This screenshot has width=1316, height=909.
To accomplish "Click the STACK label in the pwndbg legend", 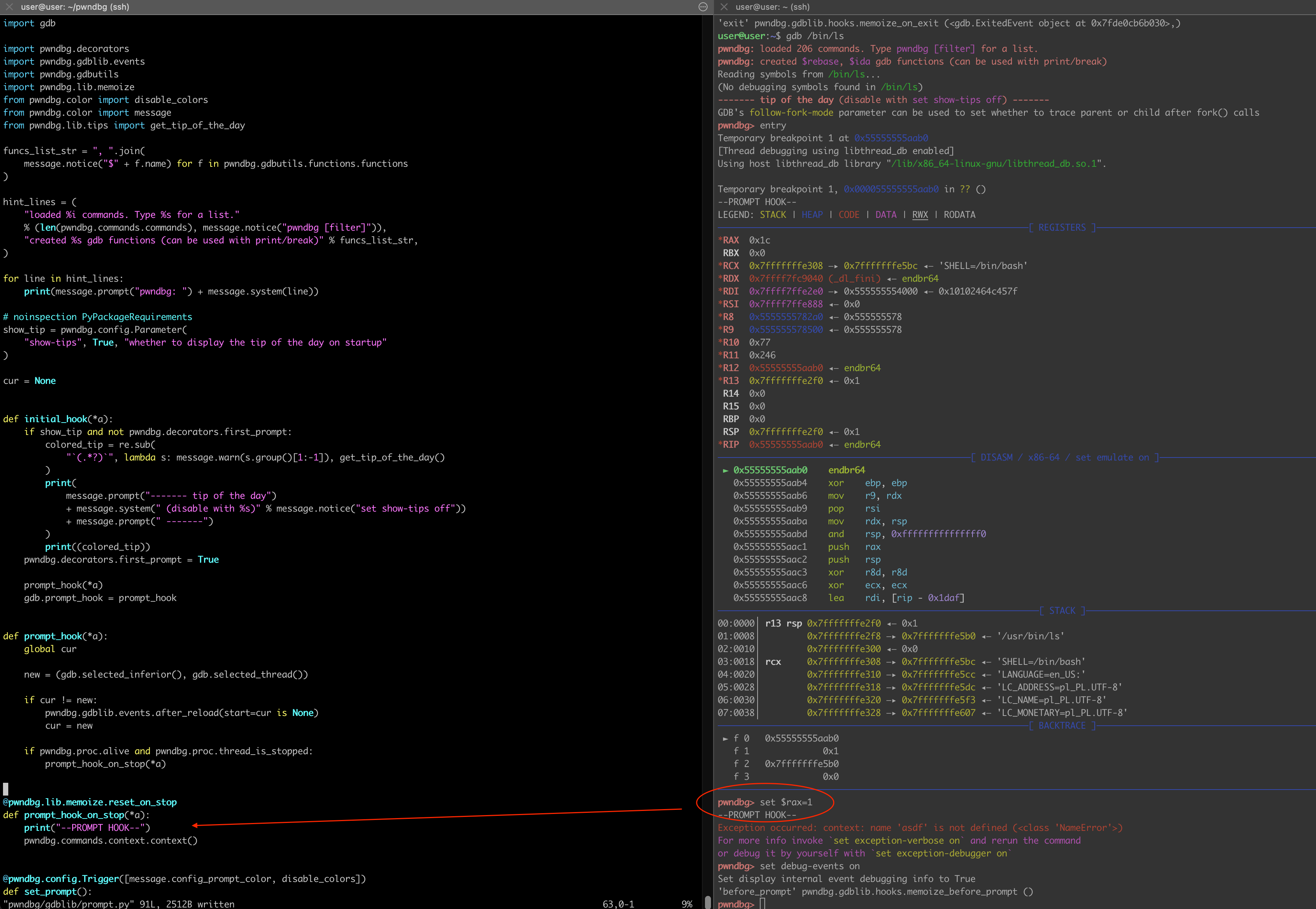I will [773, 215].
